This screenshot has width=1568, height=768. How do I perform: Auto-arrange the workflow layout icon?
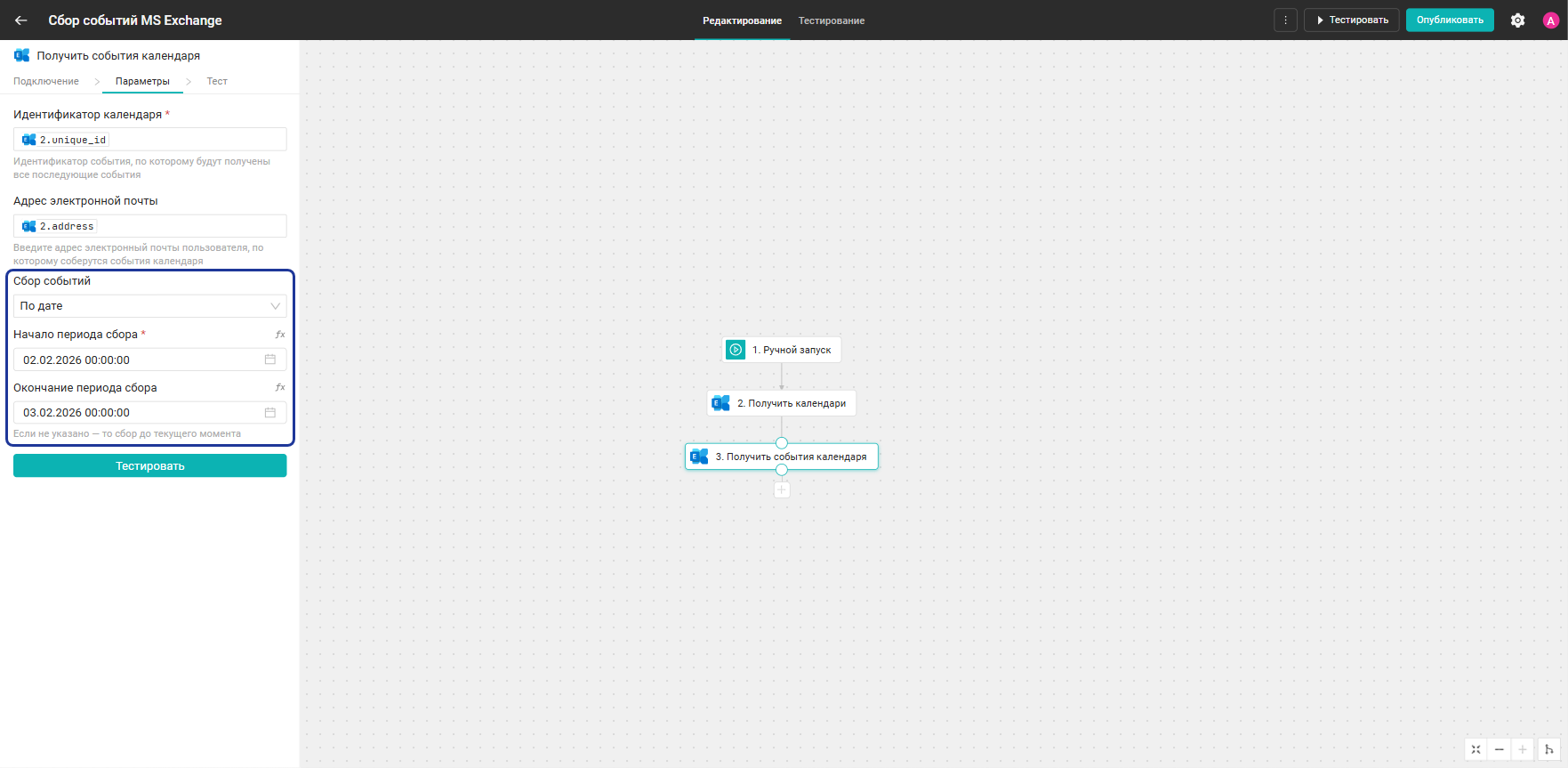click(x=1548, y=749)
